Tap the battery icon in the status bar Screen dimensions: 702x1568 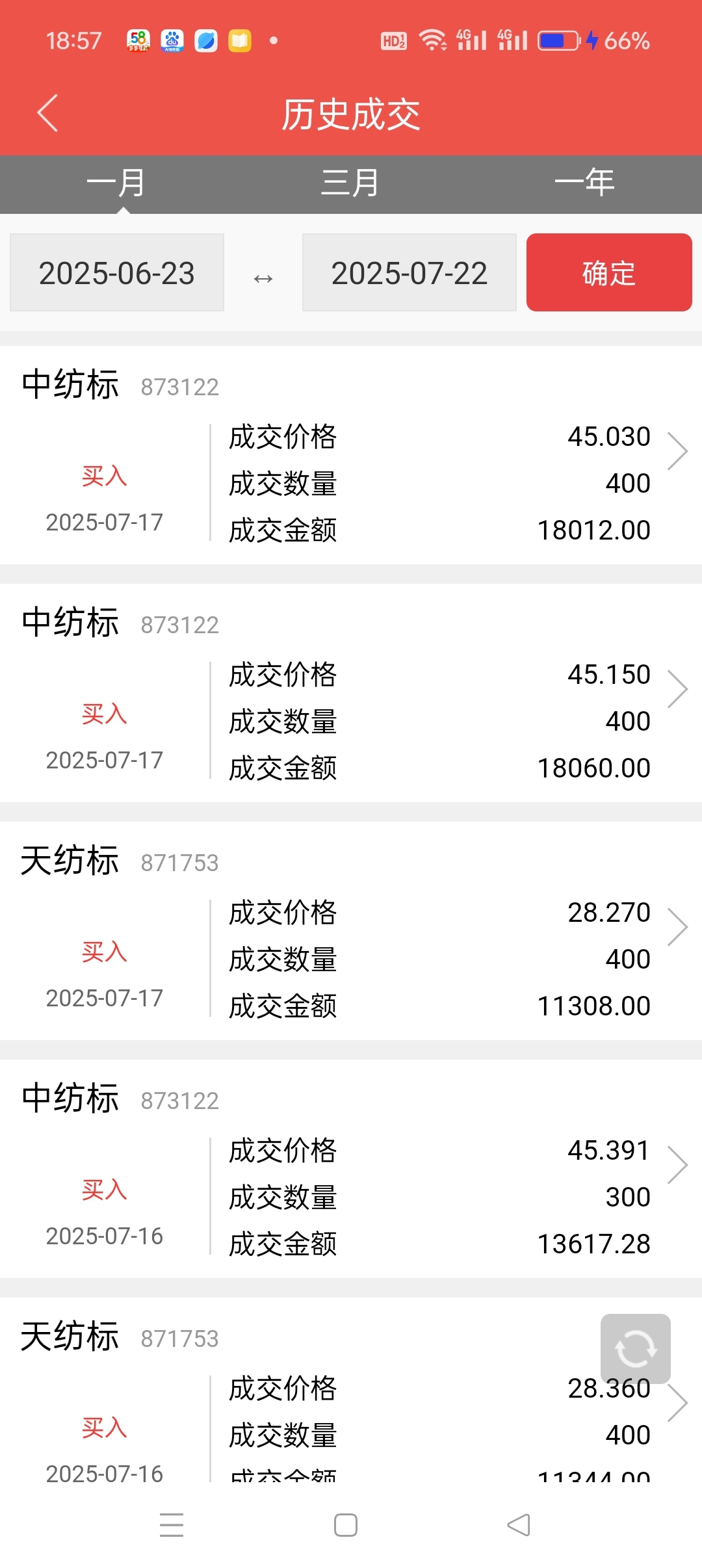click(x=559, y=41)
